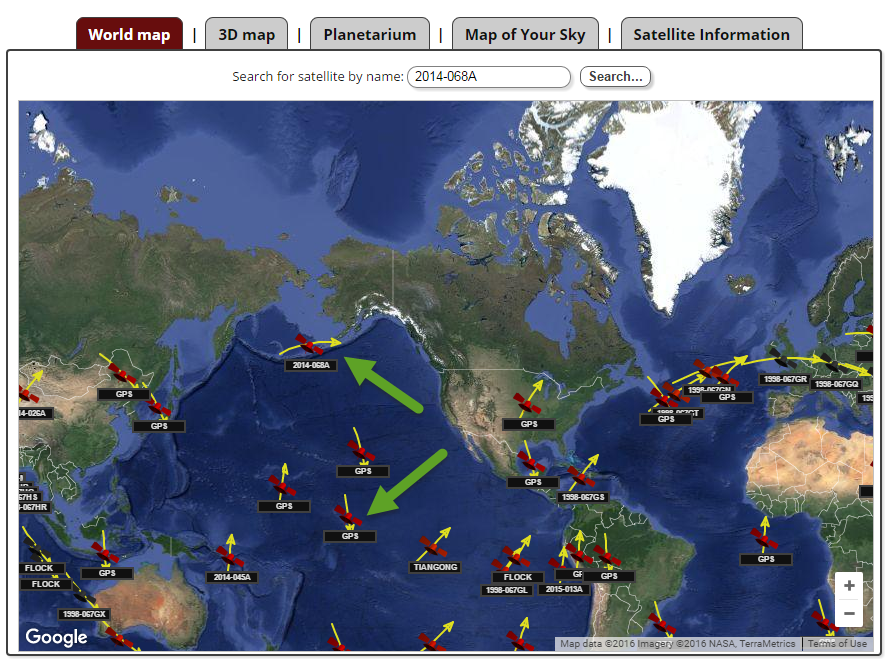886x668 pixels.
Task: Select the GPS satellite over North America
Action: pyautogui.click(x=528, y=406)
